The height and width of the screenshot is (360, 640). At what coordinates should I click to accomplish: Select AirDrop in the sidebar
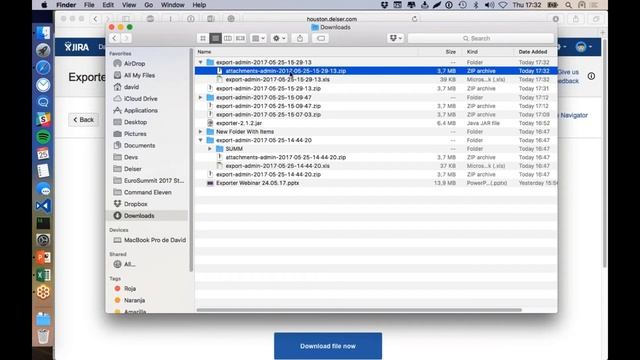(134, 64)
